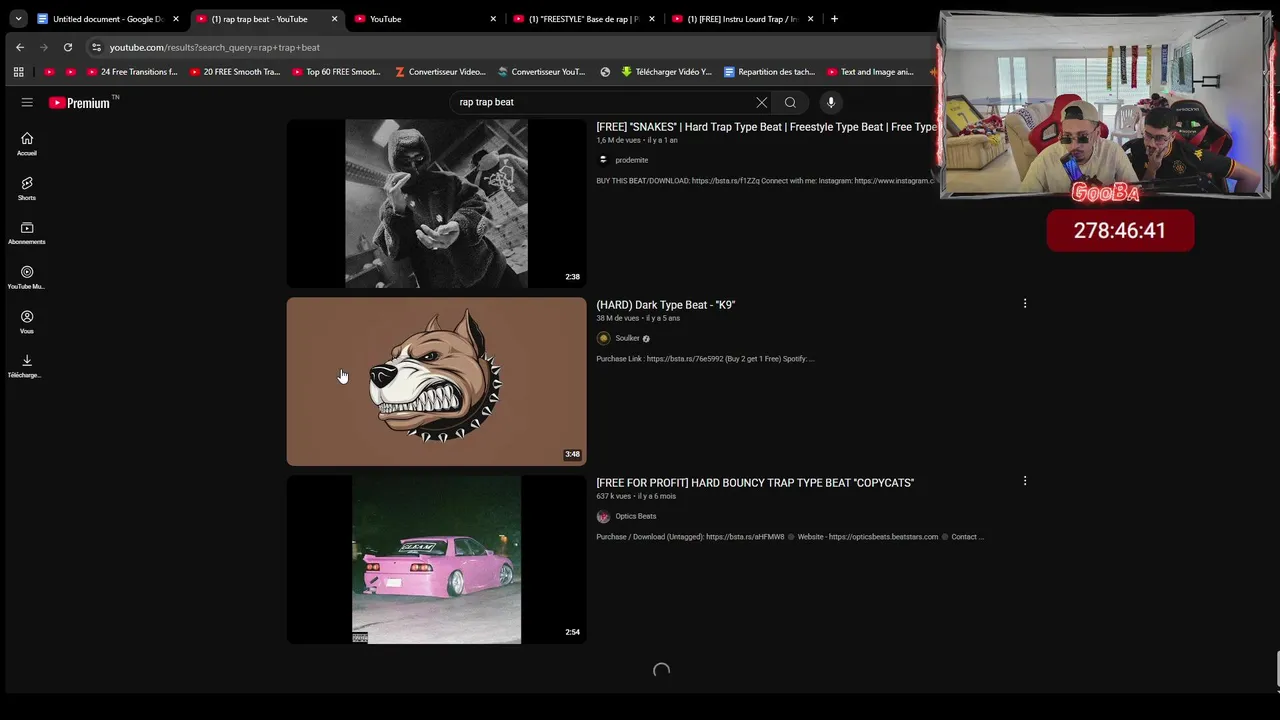The height and width of the screenshot is (720, 1280).
Task: Open the (HARD) Dark Type Beat K9 title
Action: click(x=666, y=305)
